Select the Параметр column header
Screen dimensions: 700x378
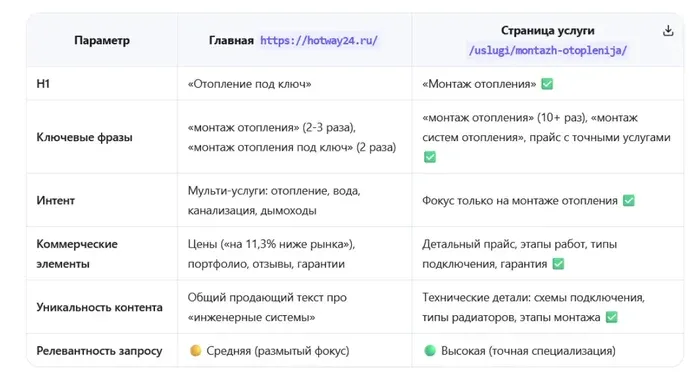tap(102, 41)
